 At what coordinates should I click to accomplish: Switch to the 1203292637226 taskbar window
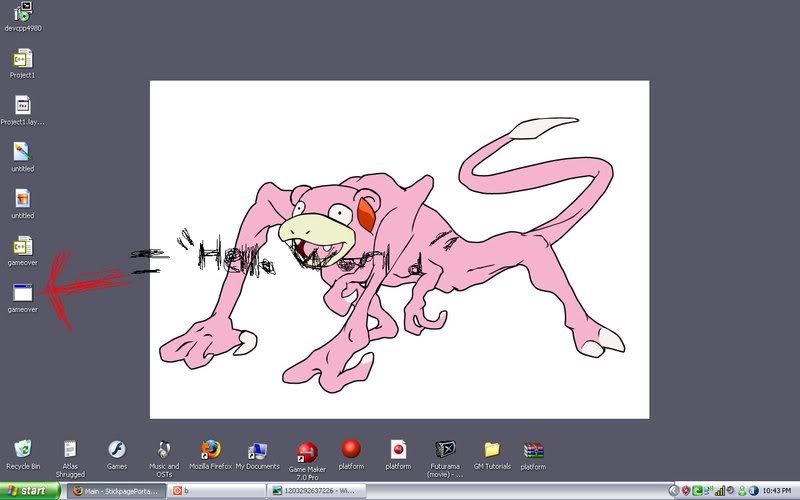(x=316, y=491)
